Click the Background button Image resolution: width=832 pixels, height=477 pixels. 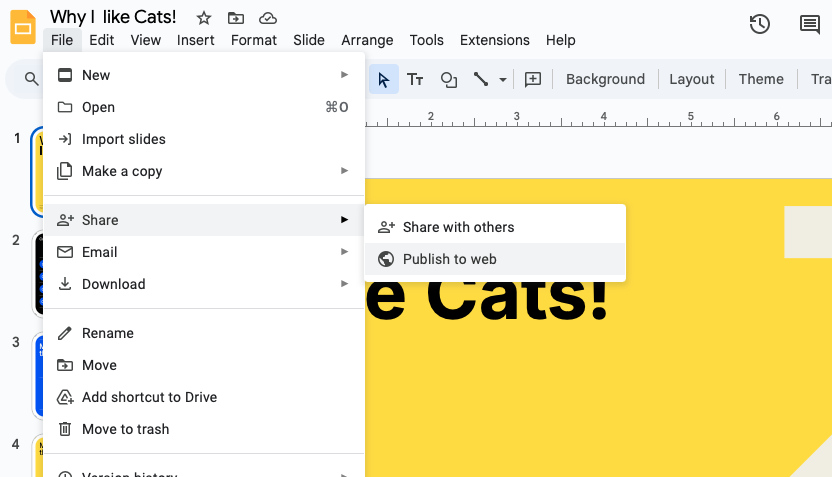click(605, 79)
